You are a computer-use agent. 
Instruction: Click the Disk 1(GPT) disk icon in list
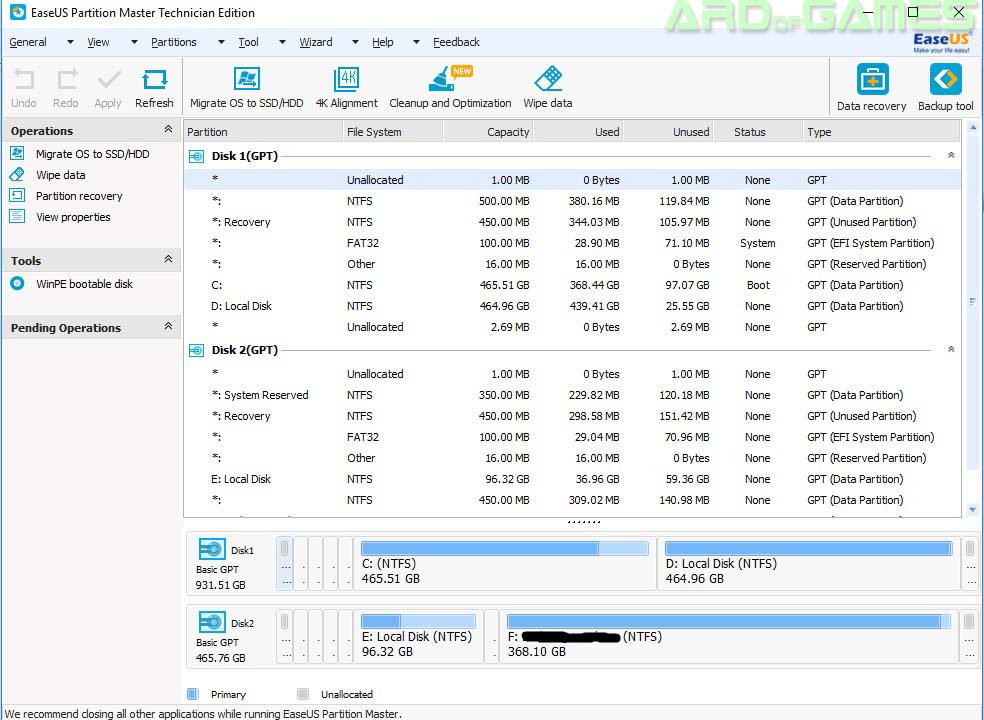click(196, 156)
